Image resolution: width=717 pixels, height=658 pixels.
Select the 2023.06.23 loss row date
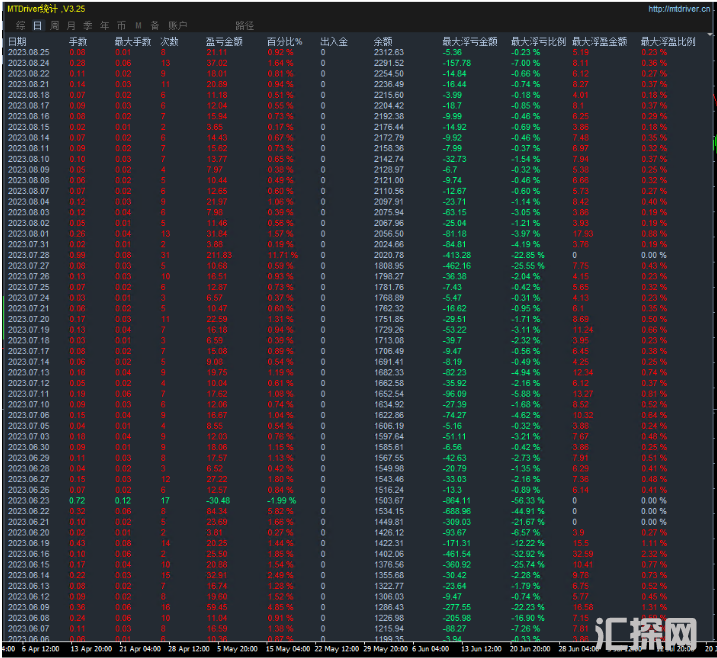tap(28, 500)
